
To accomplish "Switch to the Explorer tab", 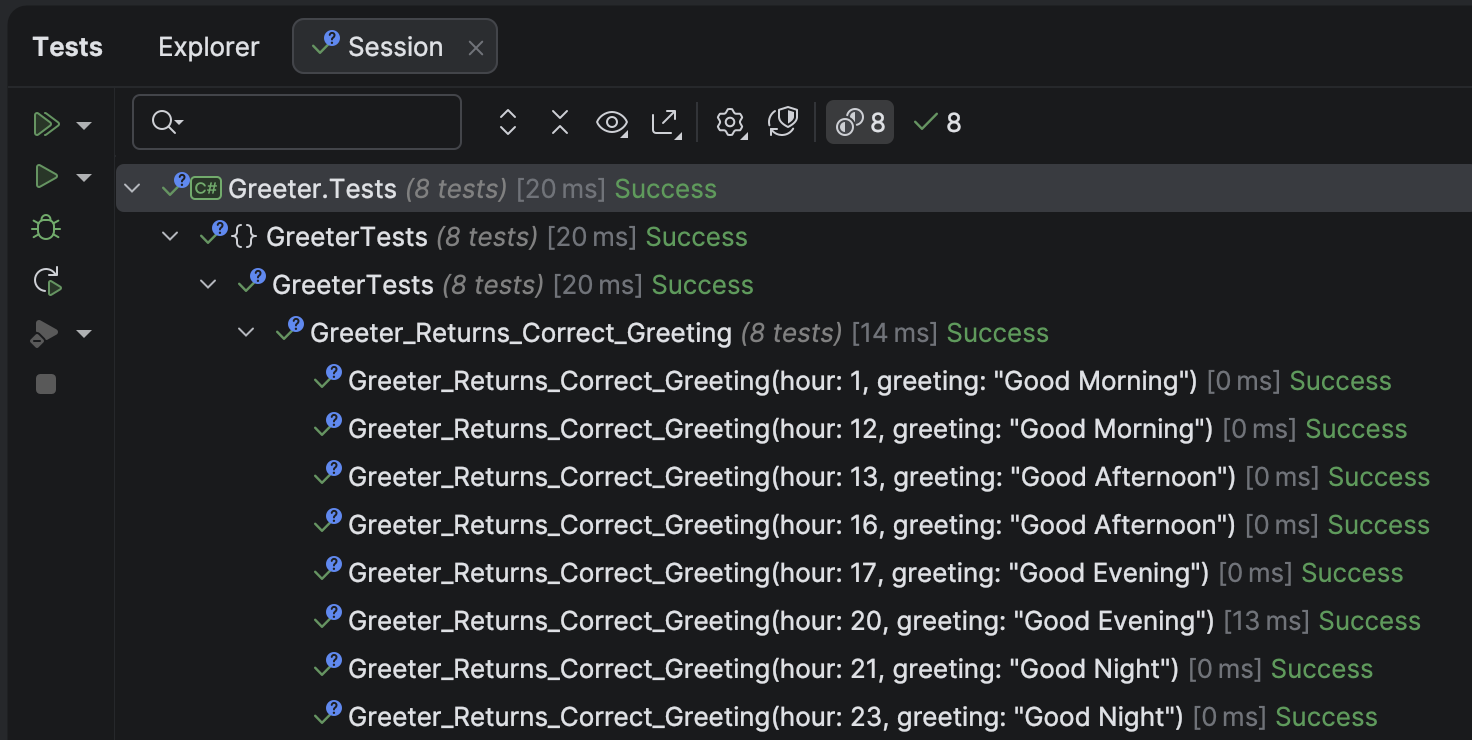I will (208, 46).
